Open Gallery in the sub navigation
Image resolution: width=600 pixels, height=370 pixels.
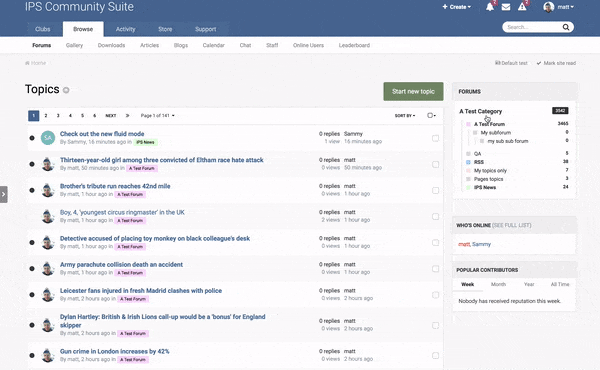(74, 45)
